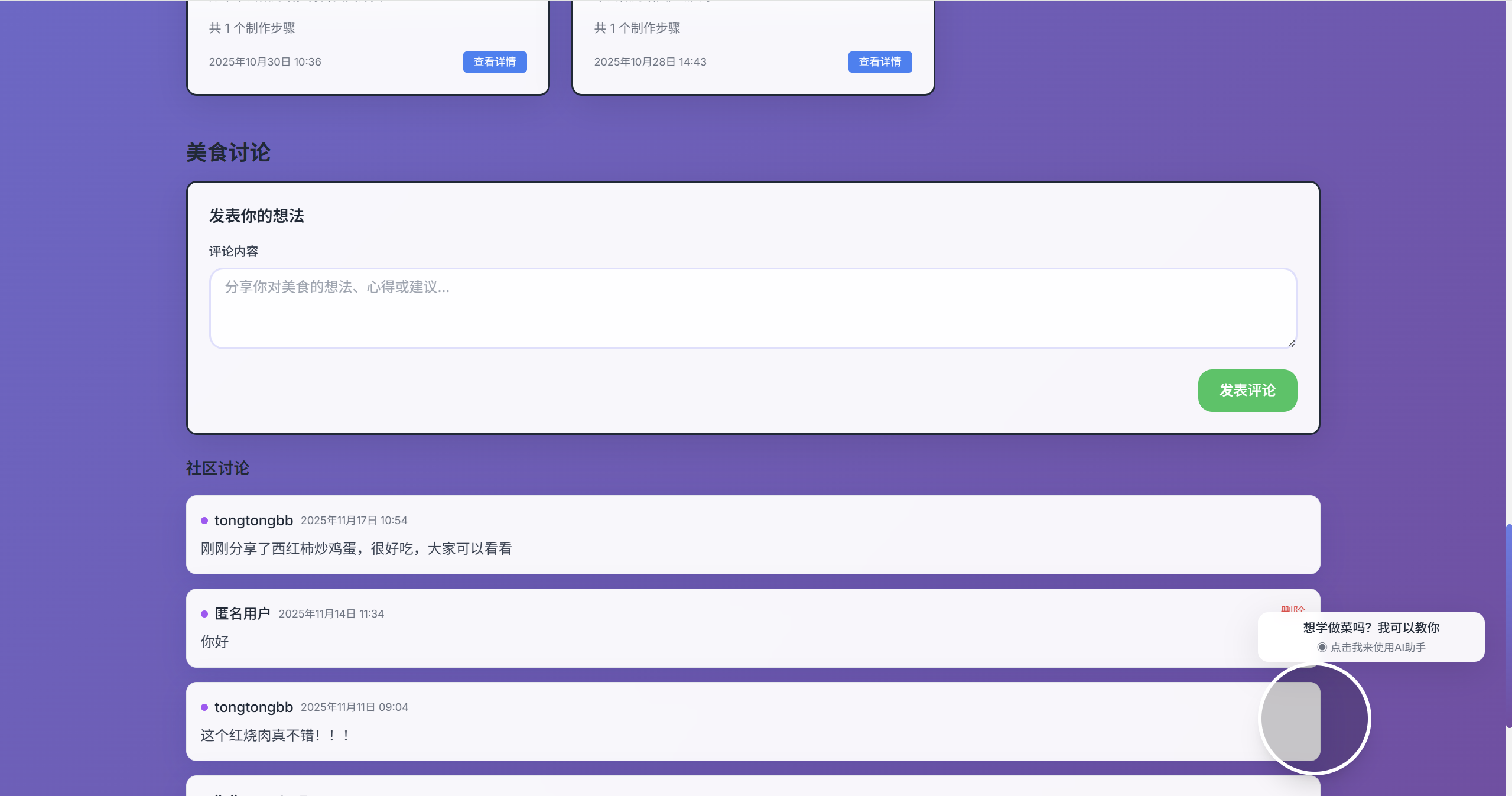The height and width of the screenshot is (796, 1512).
Task: Select the AI tooltip text 点击我来使用AI助手
Action: tap(1378, 647)
